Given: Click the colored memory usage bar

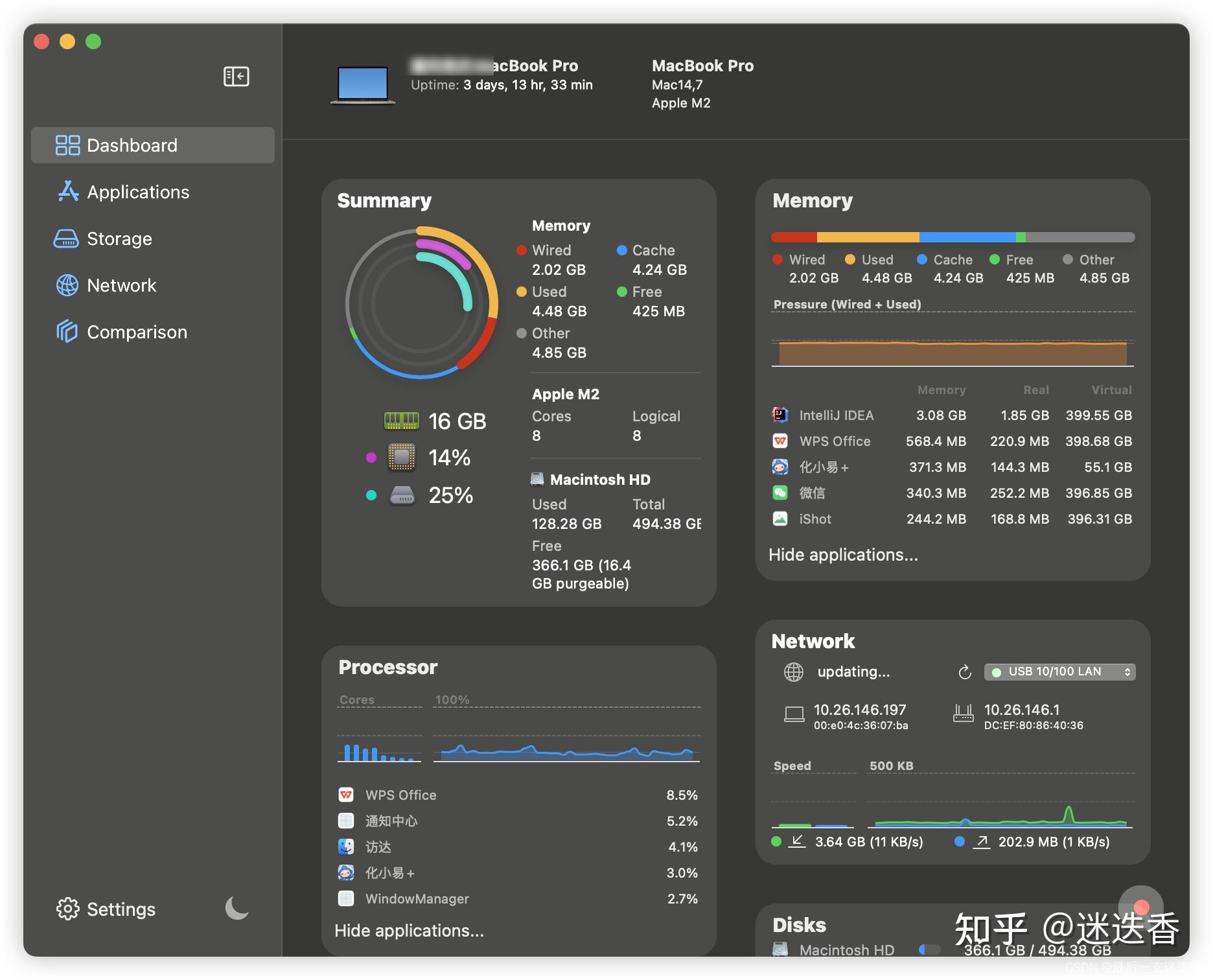Looking at the screenshot, I should (952, 237).
